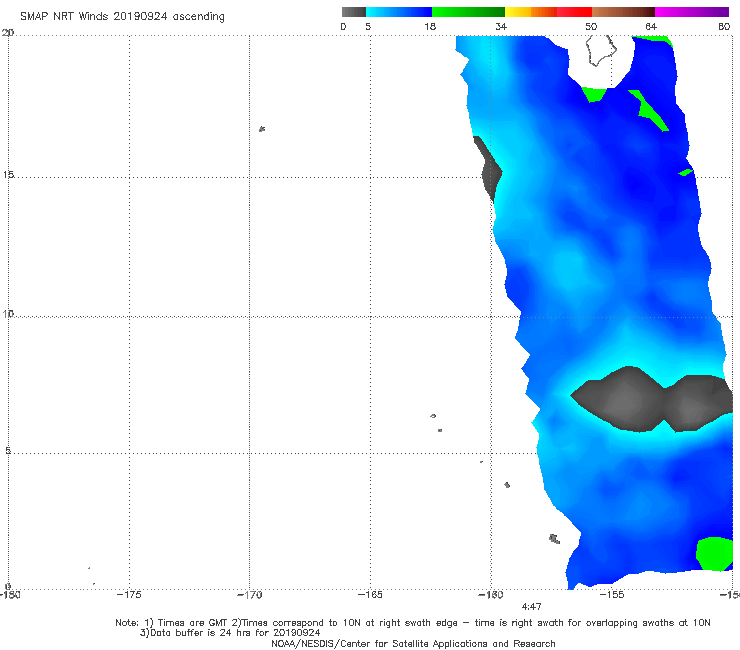Click the colorbar label '64'

point(651,26)
